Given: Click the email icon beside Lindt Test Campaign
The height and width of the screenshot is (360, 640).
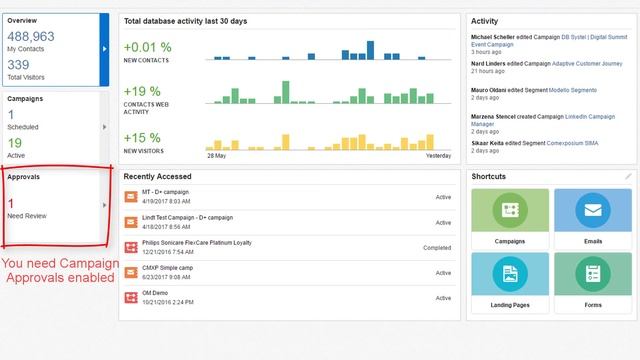Looking at the screenshot, I should [x=131, y=222].
